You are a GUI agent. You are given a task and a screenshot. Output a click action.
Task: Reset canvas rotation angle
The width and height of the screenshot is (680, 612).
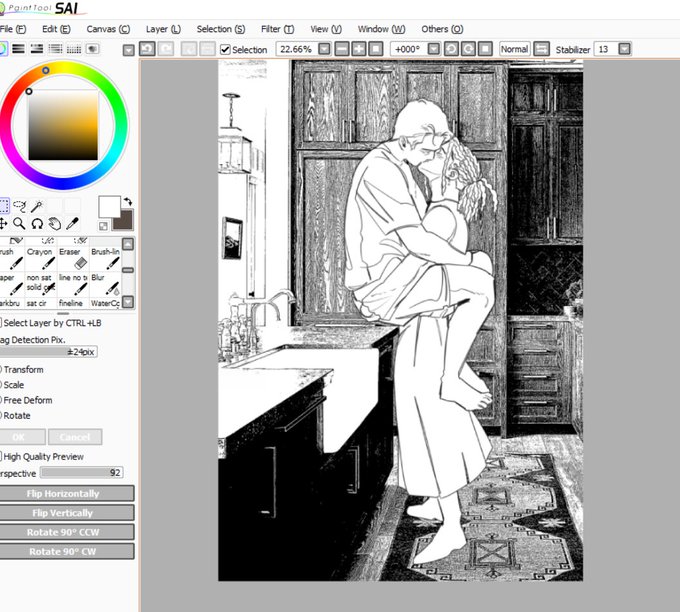tap(485, 49)
